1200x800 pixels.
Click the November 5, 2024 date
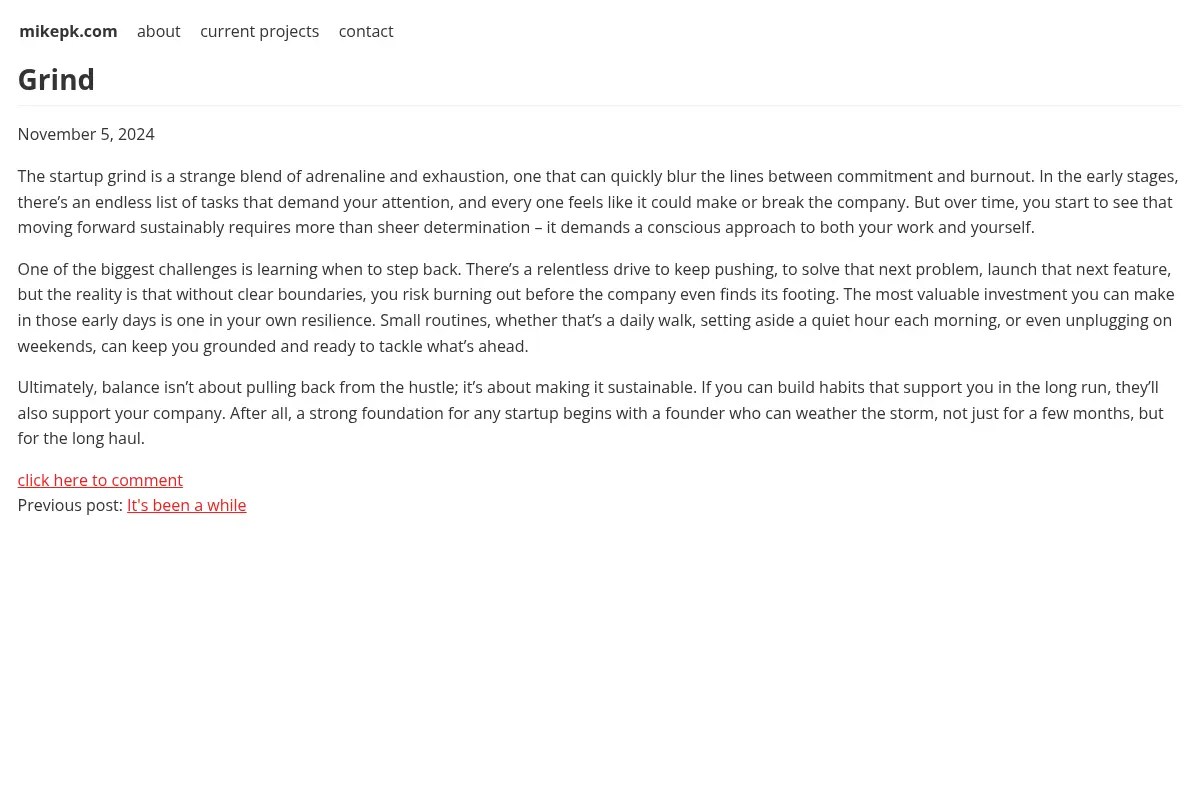pos(86,134)
